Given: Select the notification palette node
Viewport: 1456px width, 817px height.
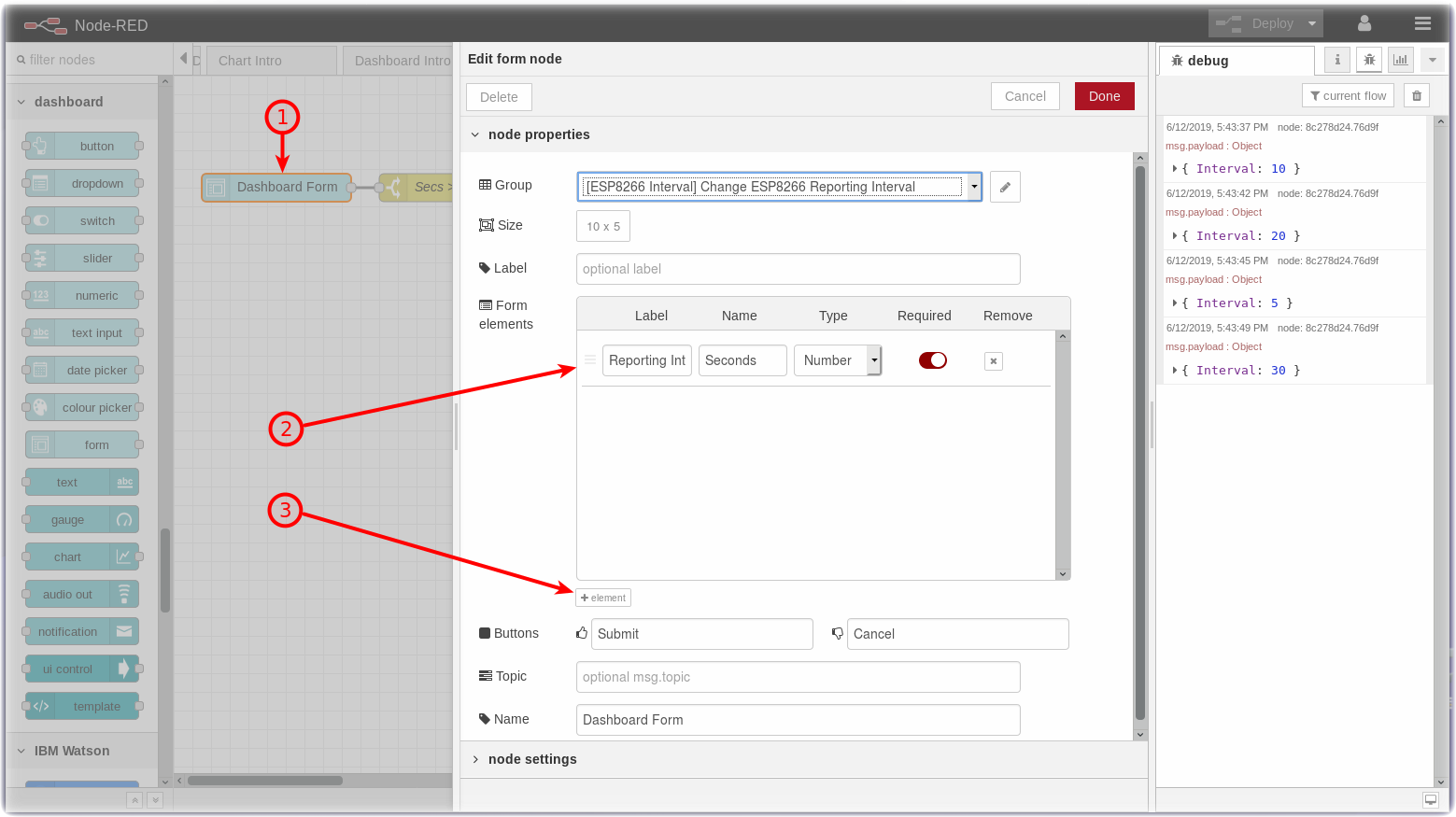Looking at the screenshot, I should click(82, 631).
